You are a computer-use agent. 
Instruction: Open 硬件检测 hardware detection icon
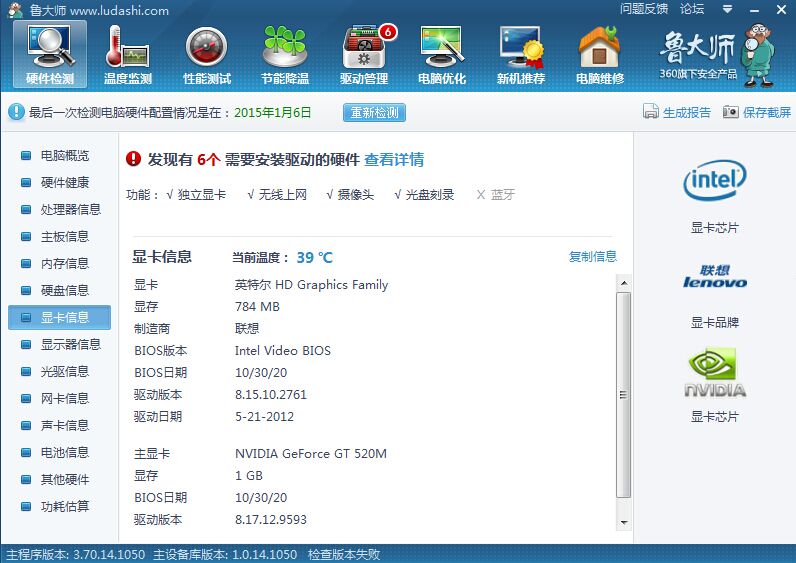click(x=50, y=54)
